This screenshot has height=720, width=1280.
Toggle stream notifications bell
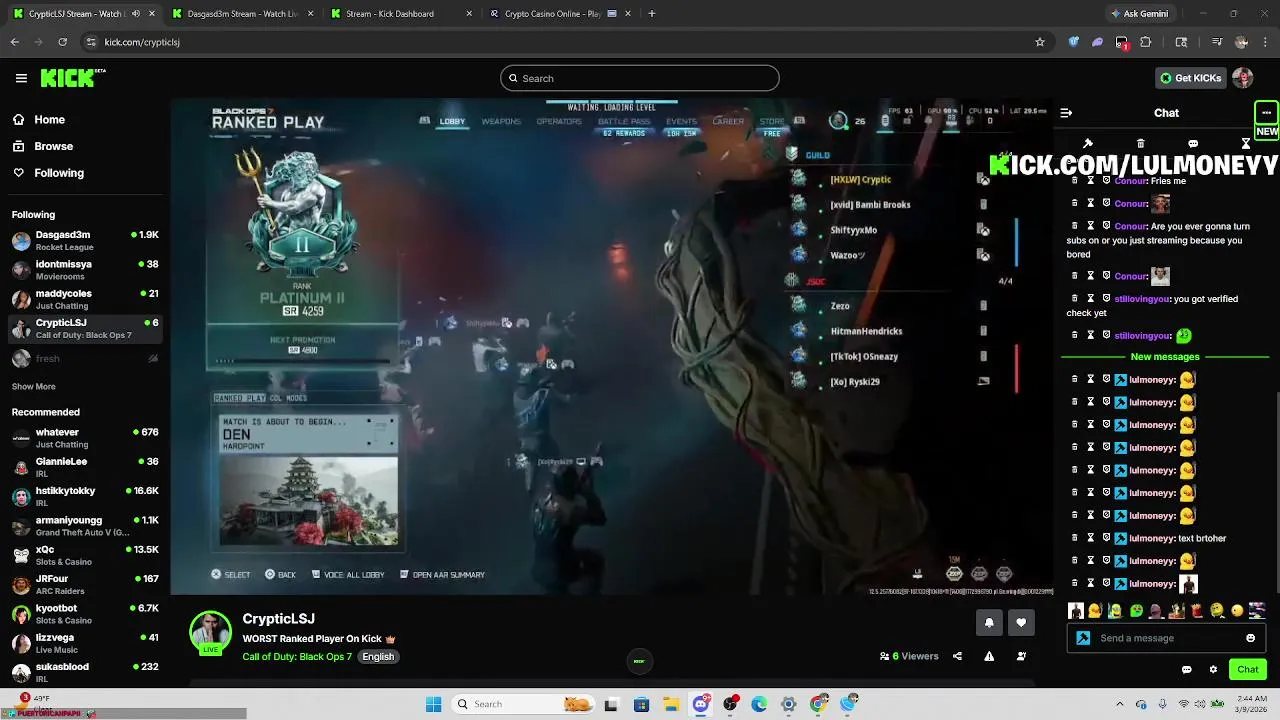[x=989, y=622]
